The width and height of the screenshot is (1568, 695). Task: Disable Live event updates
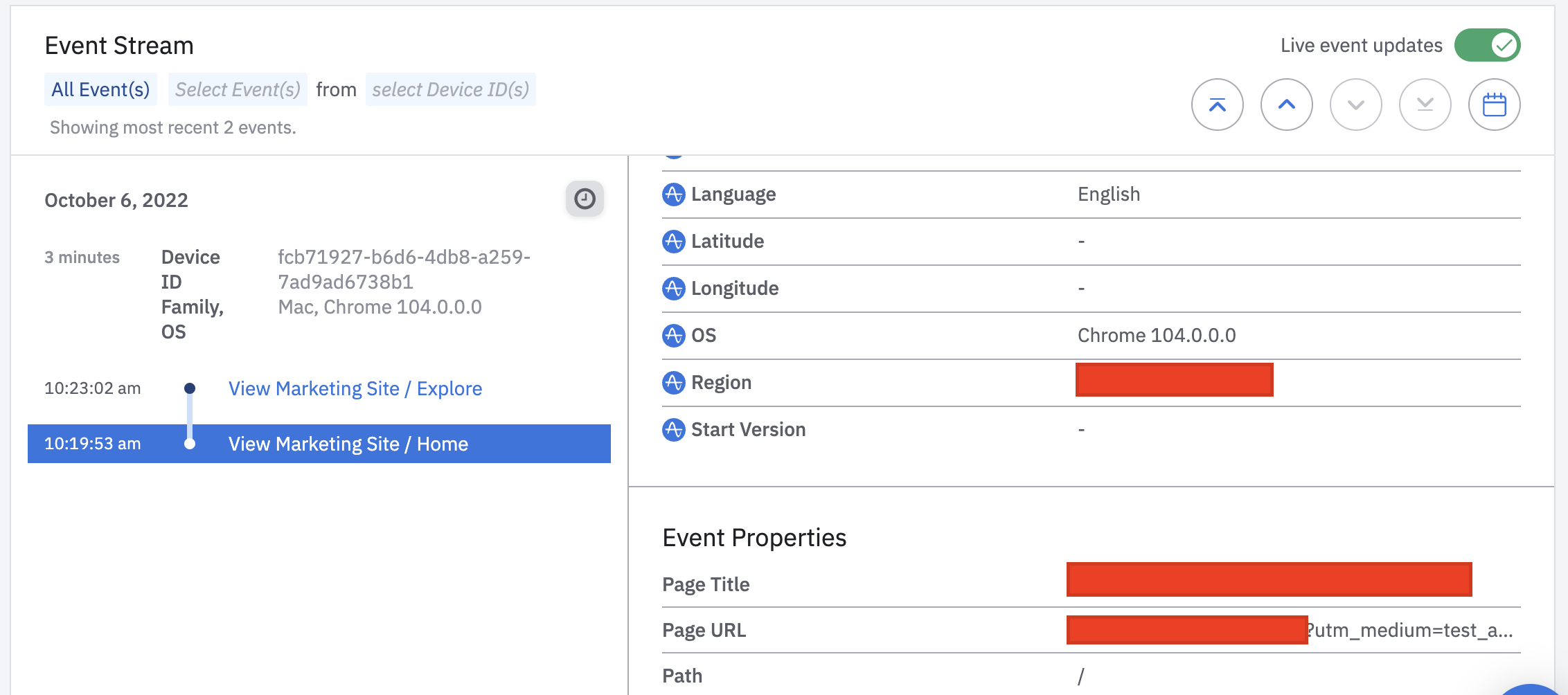pos(1487,44)
